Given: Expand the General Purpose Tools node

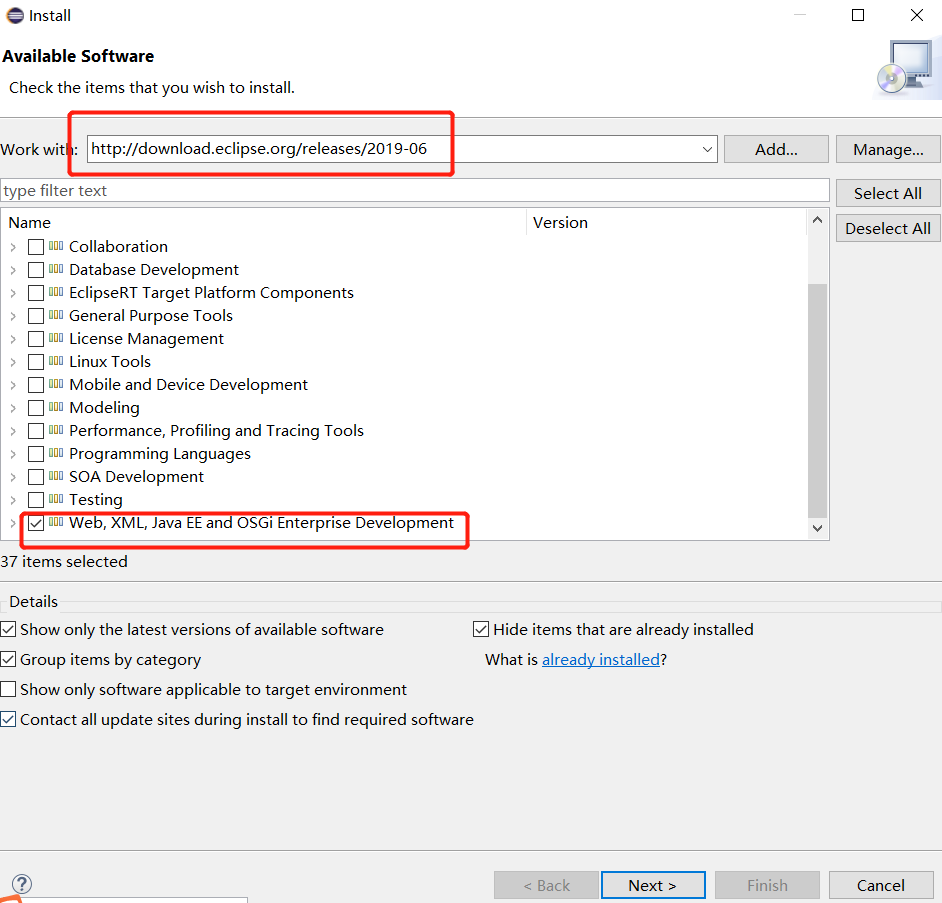Looking at the screenshot, I should 13,316.
